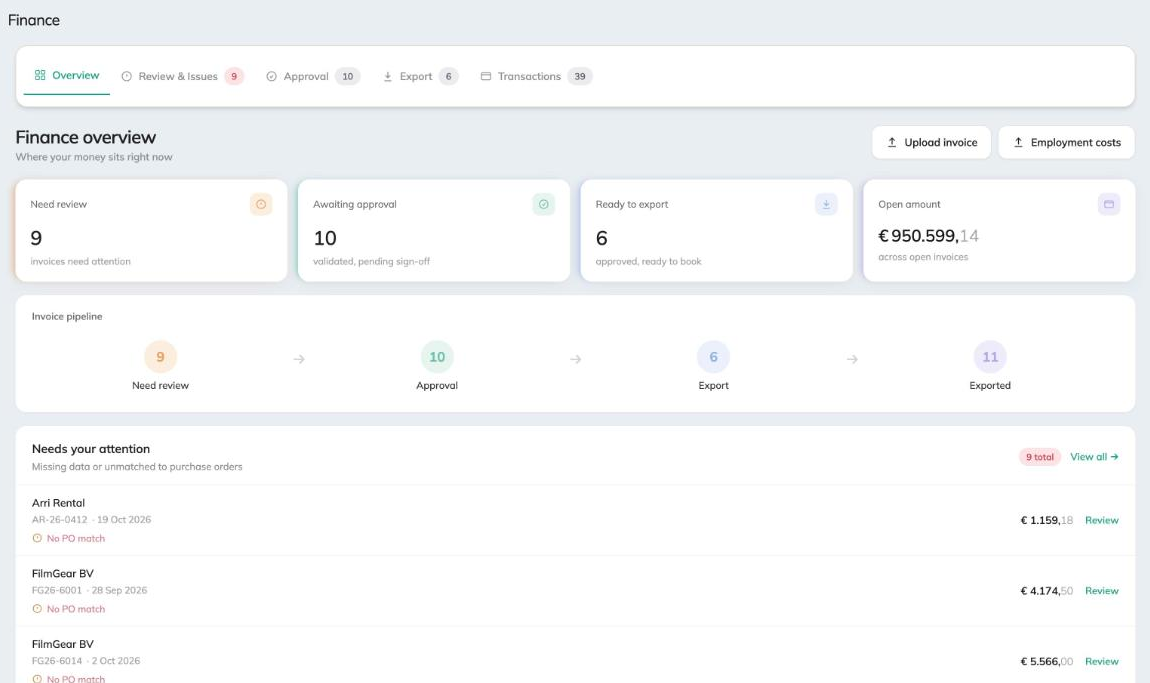This screenshot has height=683, width=1150.
Task: Click the Arri Rental vendor name
Action: coord(59,503)
